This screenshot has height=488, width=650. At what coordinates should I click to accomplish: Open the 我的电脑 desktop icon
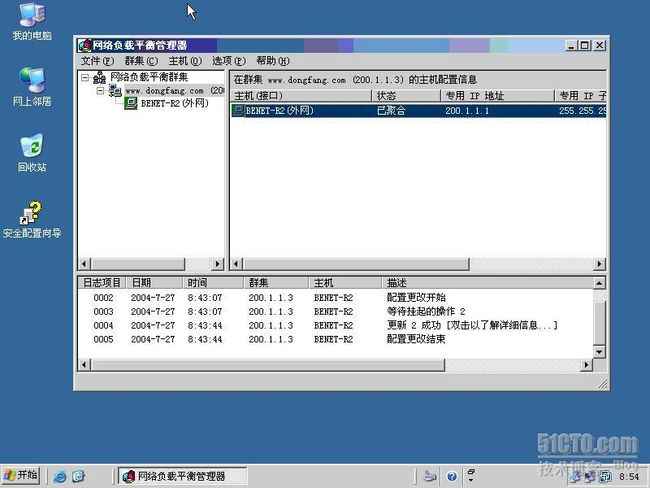pyautogui.click(x=32, y=22)
